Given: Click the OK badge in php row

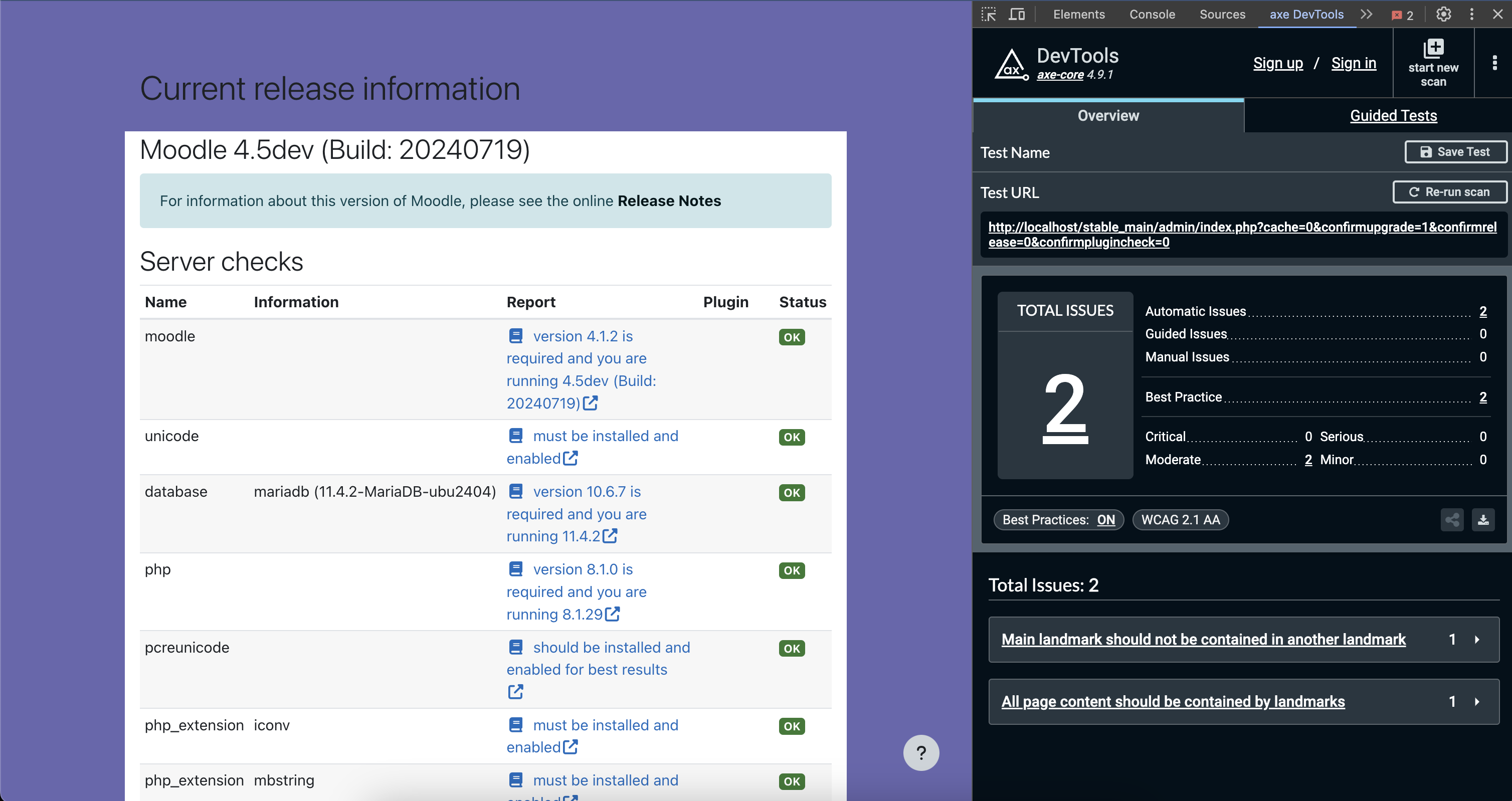Looking at the screenshot, I should click(x=791, y=570).
